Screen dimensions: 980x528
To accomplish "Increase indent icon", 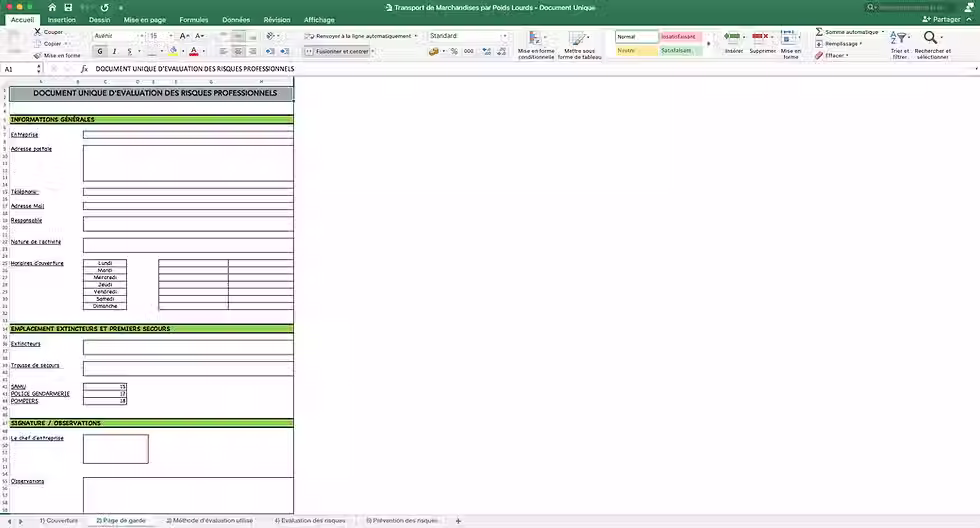I will (284, 51).
